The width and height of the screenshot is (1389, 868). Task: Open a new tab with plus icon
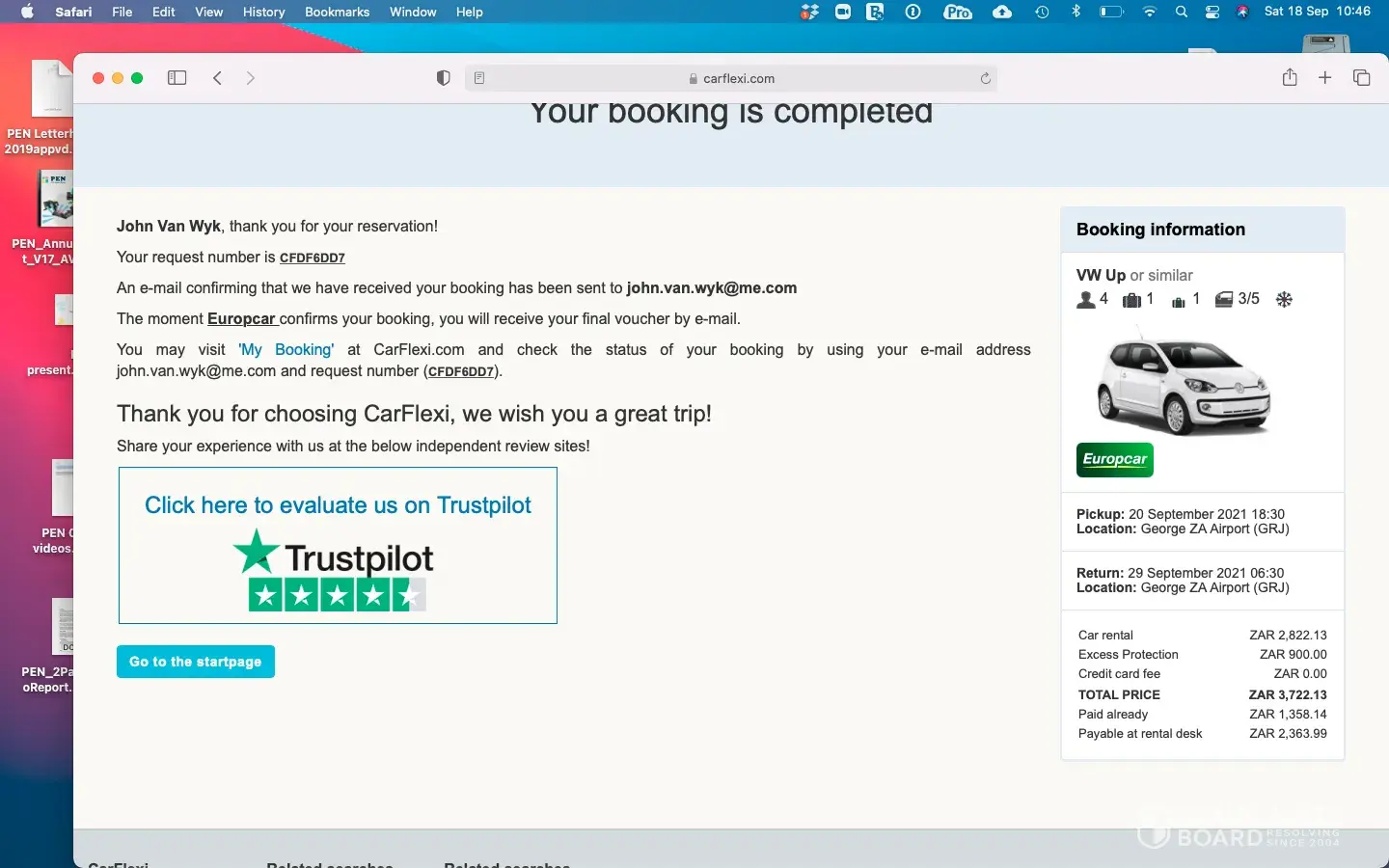tap(1325, 78)
